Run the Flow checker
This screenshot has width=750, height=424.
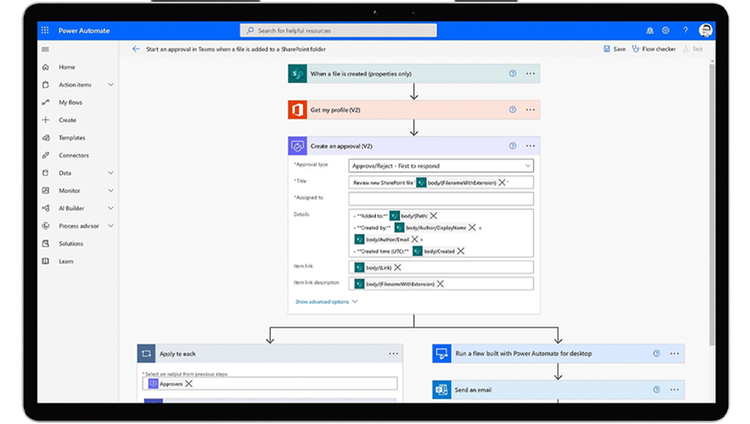pyautogui.click(x=654, y=49)
